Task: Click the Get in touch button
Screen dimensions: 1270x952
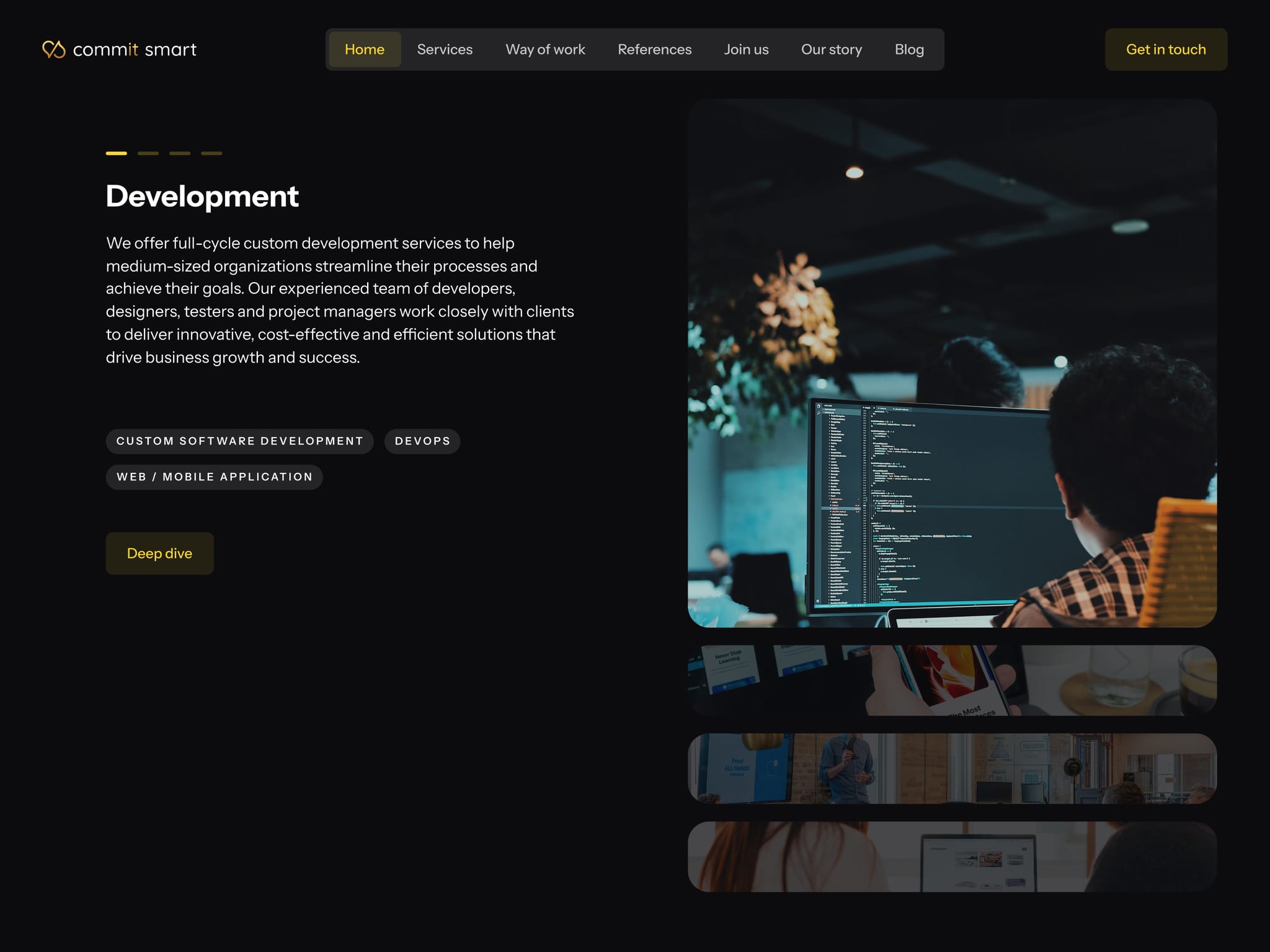Action: tap(1166, 50)
